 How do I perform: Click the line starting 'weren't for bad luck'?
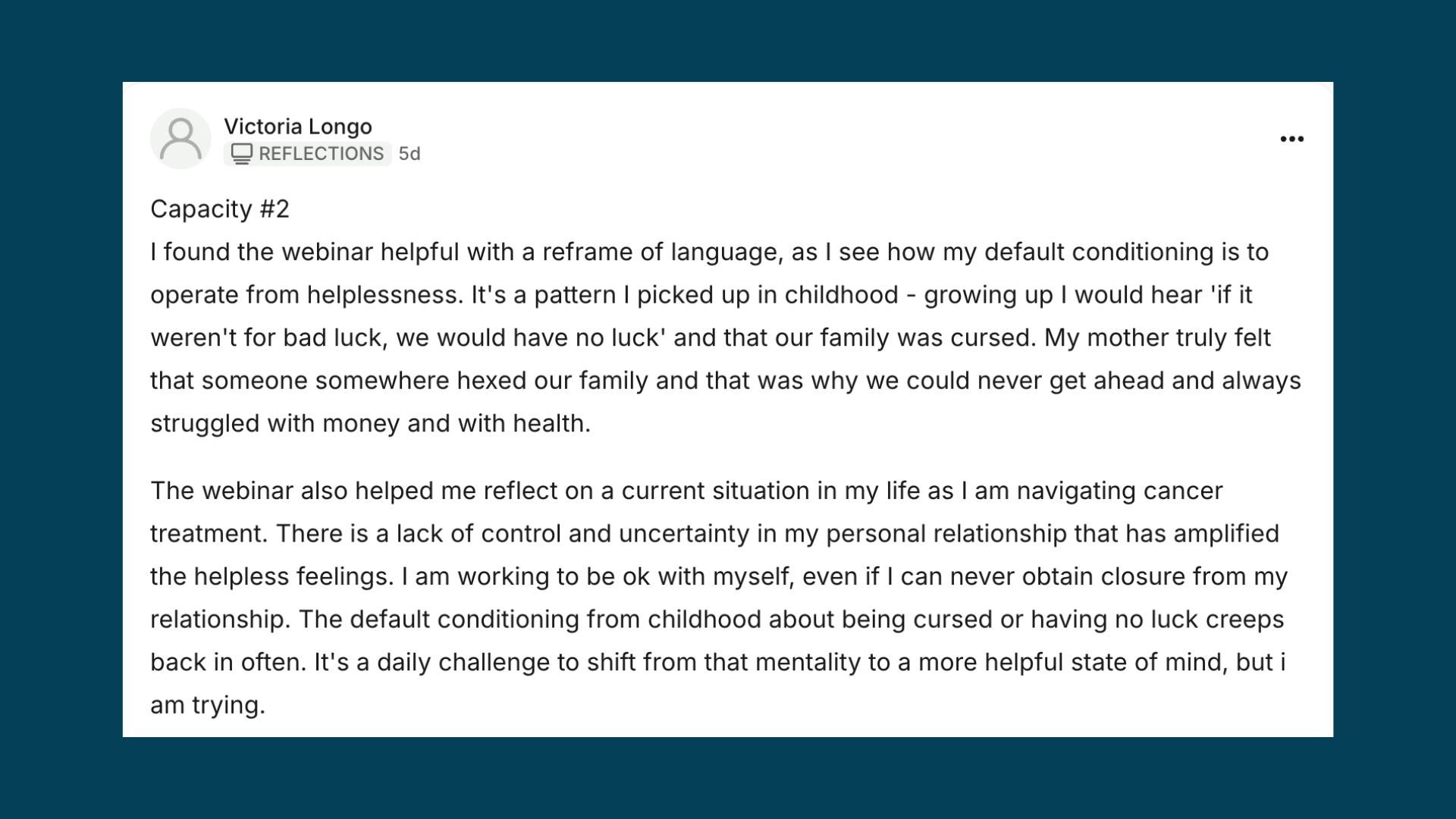coord(710,337)
